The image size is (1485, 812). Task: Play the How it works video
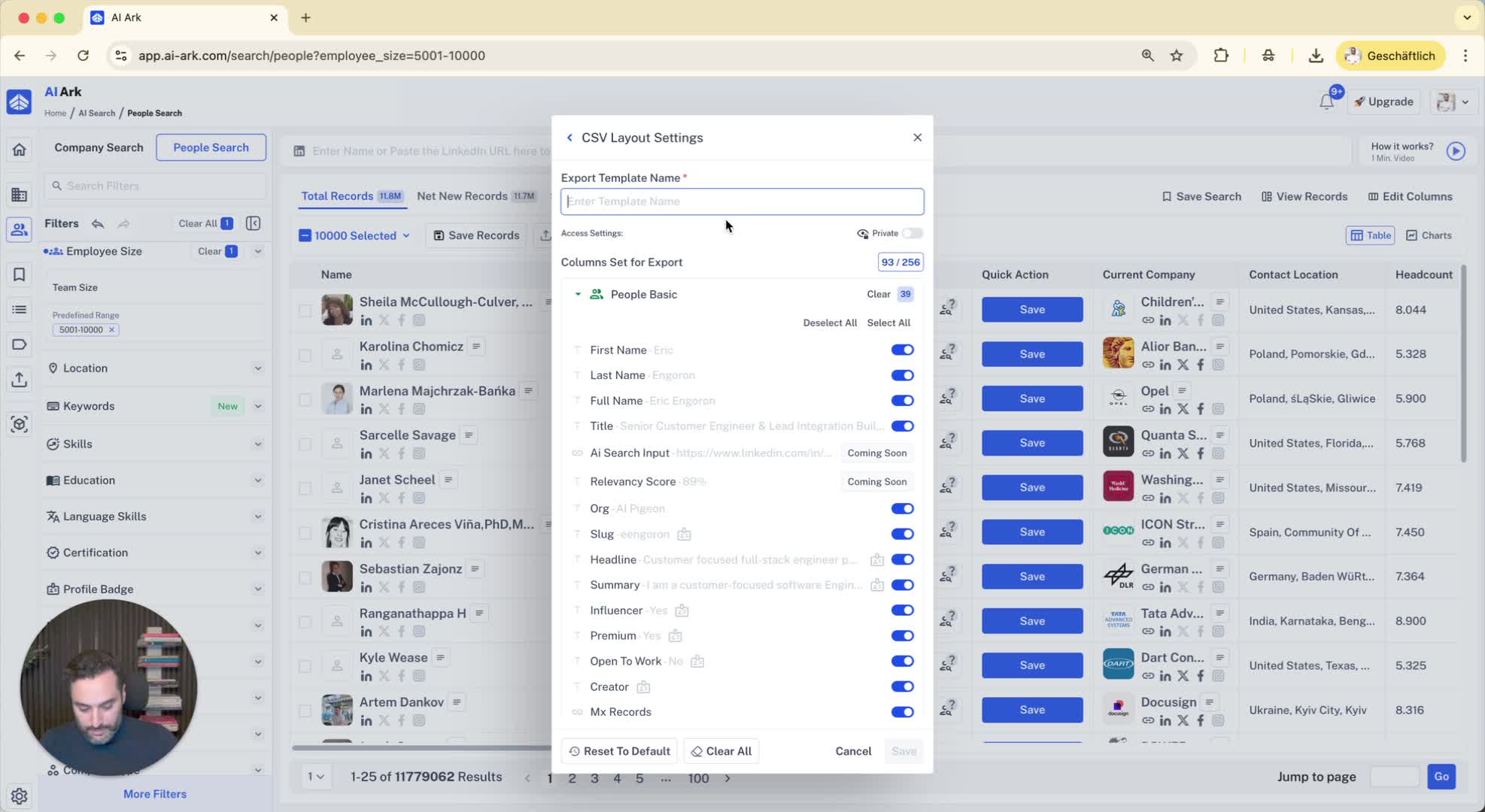point(1456,151)
